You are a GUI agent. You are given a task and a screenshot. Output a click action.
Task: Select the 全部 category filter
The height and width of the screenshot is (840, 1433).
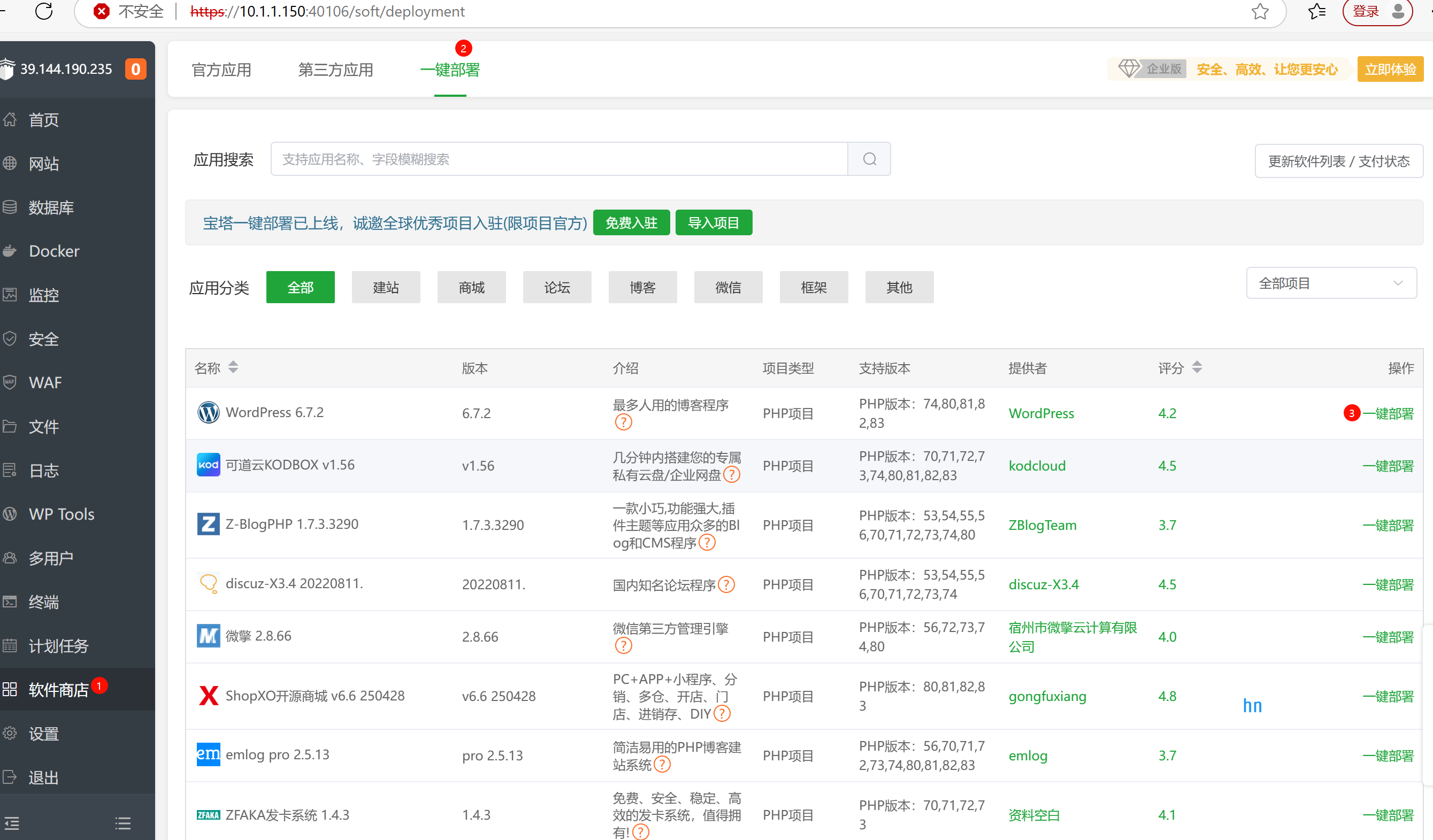point(300,288)
